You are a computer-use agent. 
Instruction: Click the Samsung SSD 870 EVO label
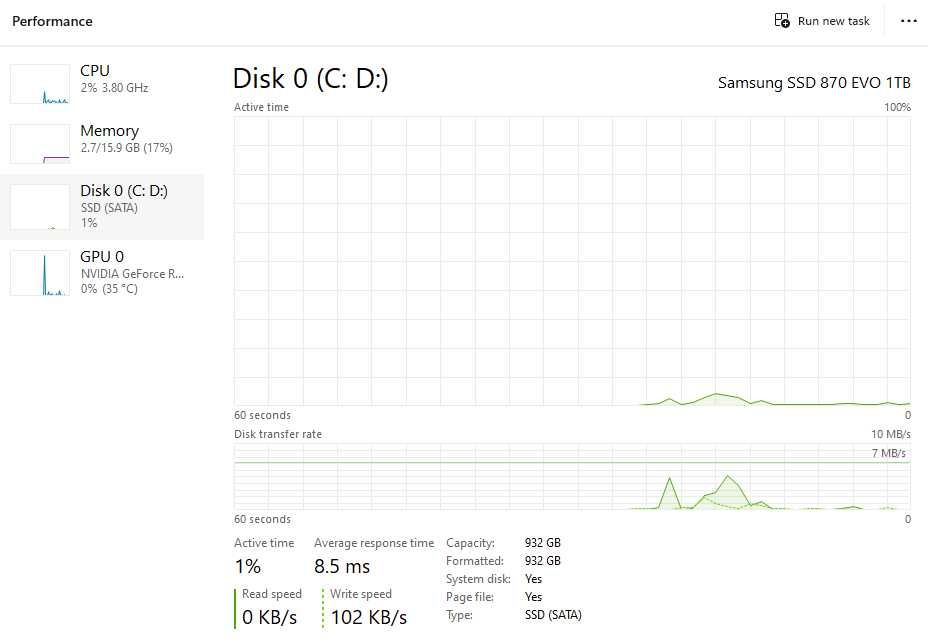[814, 83]
